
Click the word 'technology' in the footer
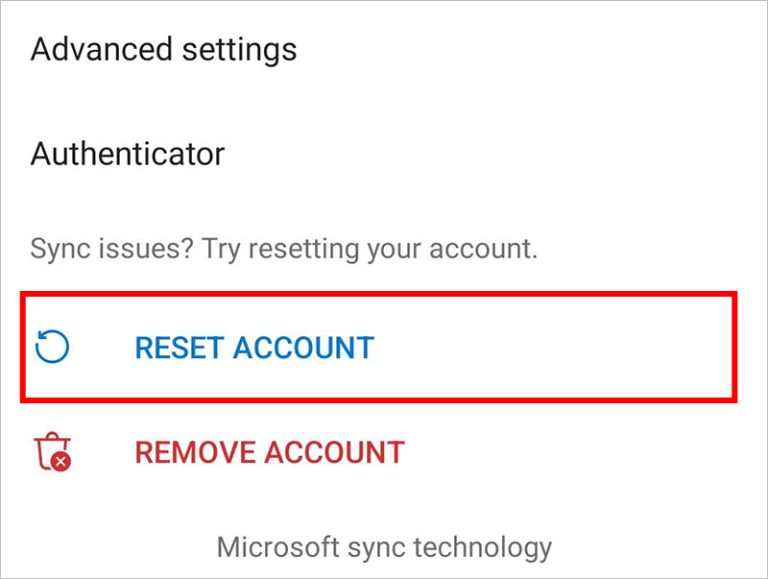483,549
